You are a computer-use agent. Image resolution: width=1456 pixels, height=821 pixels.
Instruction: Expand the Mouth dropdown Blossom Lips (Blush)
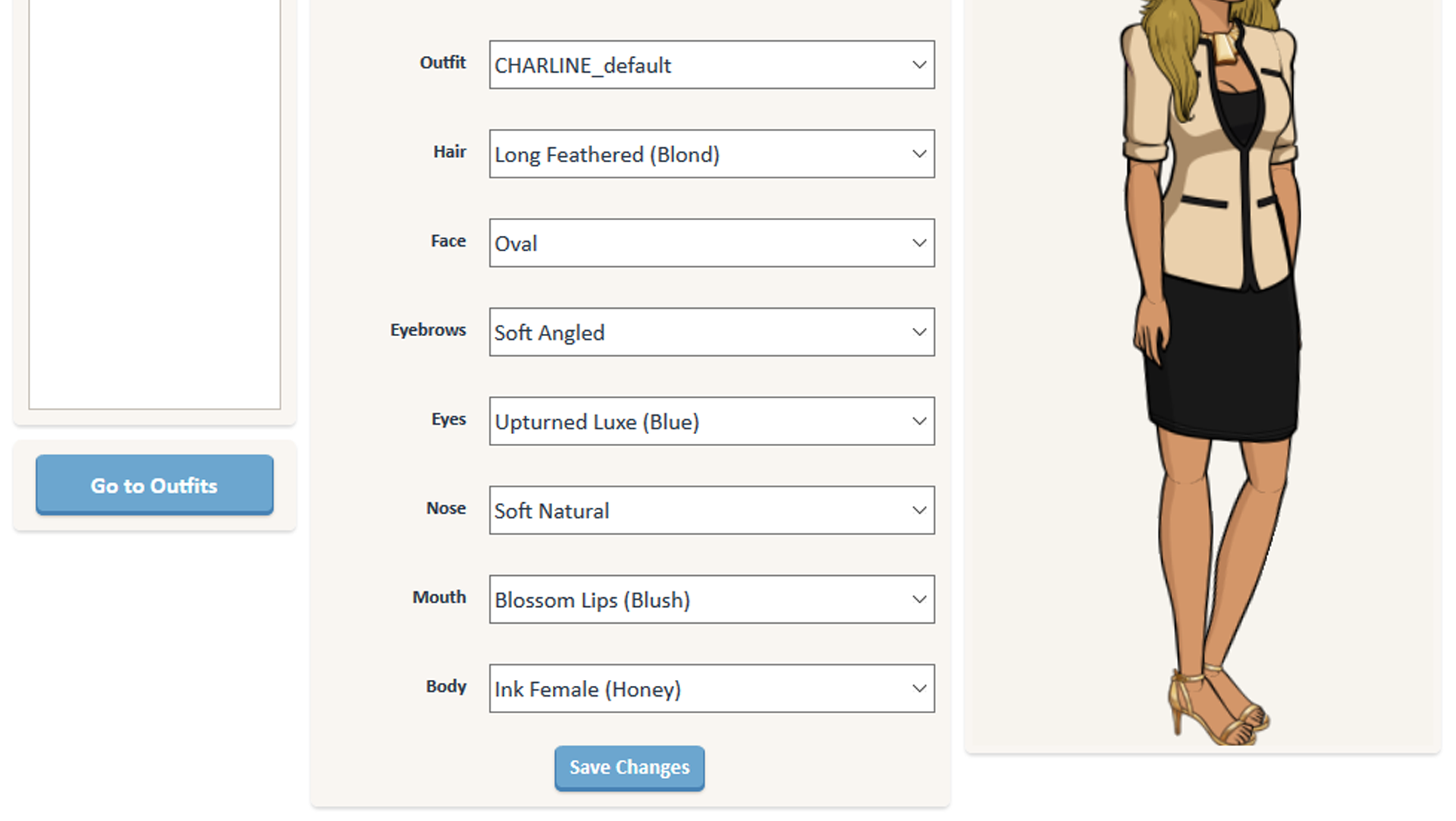pyautogui.click(x=711, y=599)
